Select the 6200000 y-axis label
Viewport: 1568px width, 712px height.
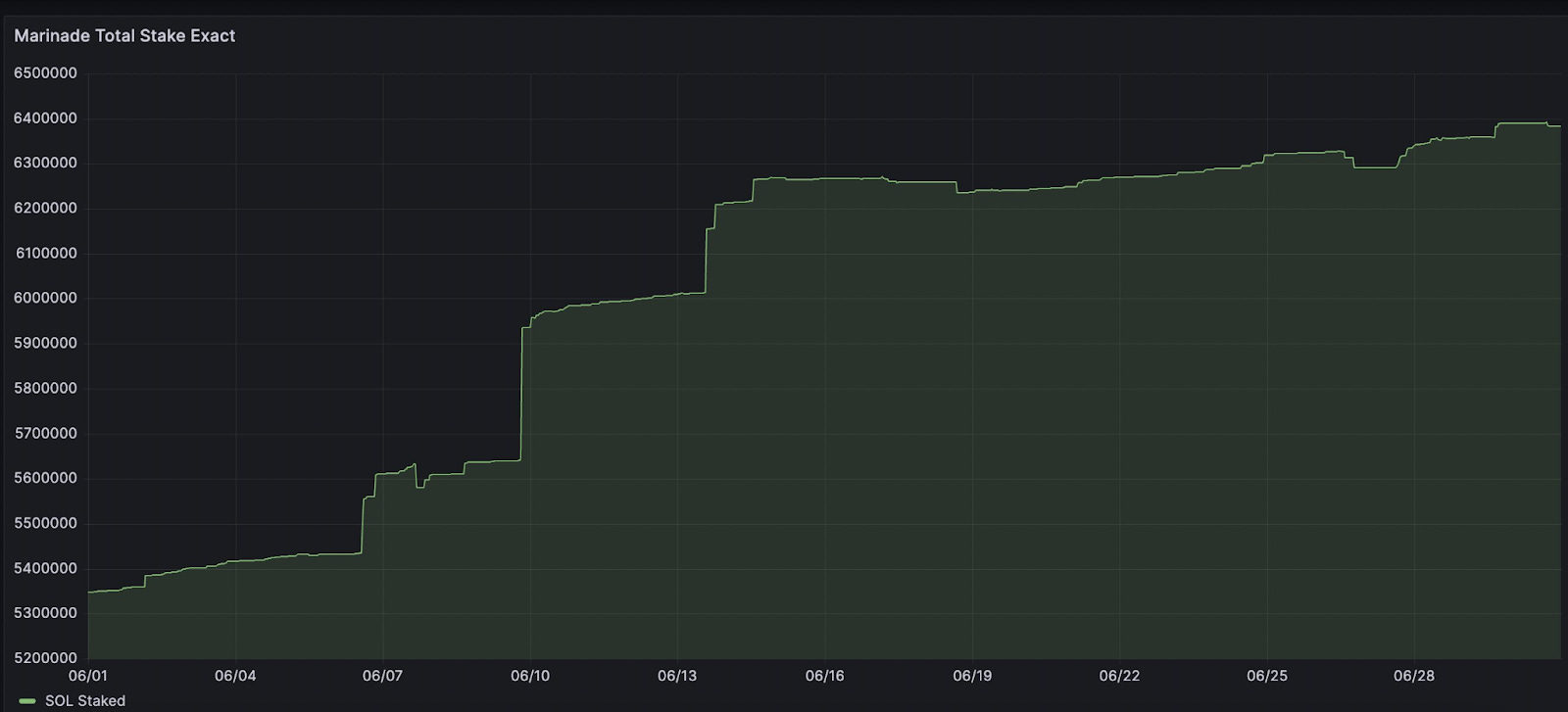coord(45,209)
